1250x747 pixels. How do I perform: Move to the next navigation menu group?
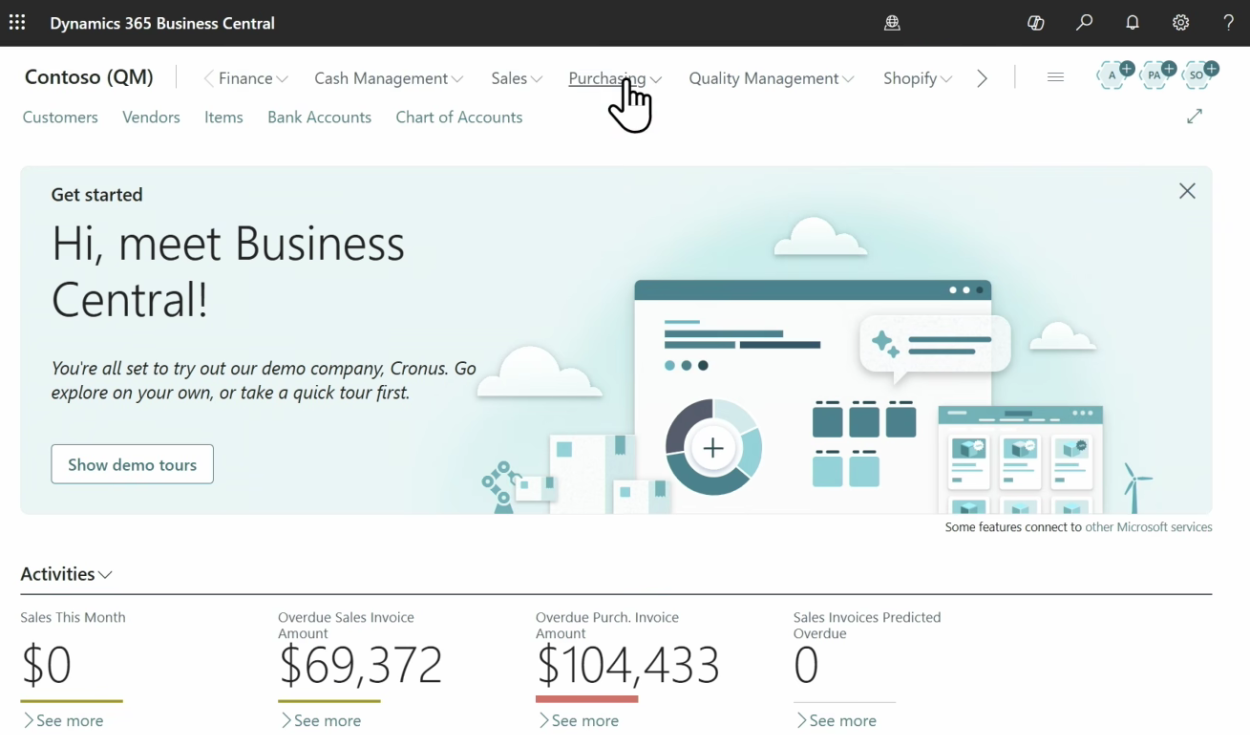coord(982,78)
